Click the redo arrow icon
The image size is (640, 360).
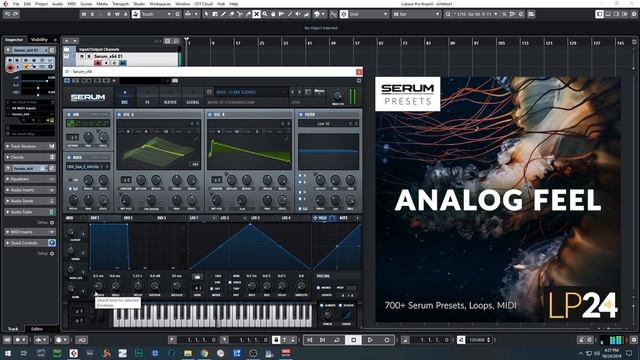click(x=16, y=14)
